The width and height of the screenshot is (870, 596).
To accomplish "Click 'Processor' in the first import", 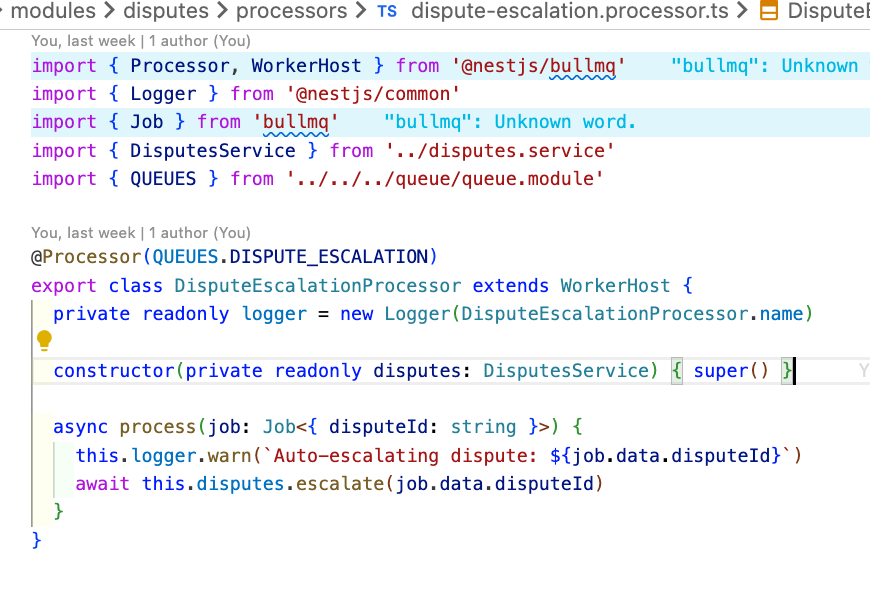I will pyautogui.click(x=180, y=66).
